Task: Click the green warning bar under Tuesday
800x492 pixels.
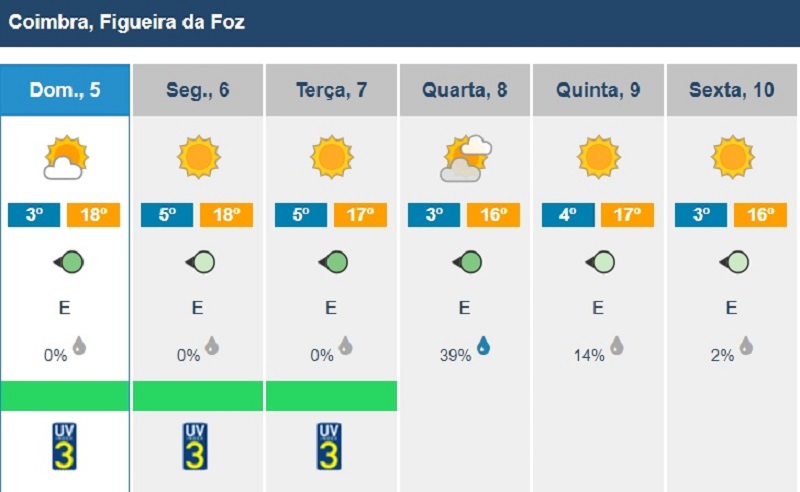Action: point(332,396)
